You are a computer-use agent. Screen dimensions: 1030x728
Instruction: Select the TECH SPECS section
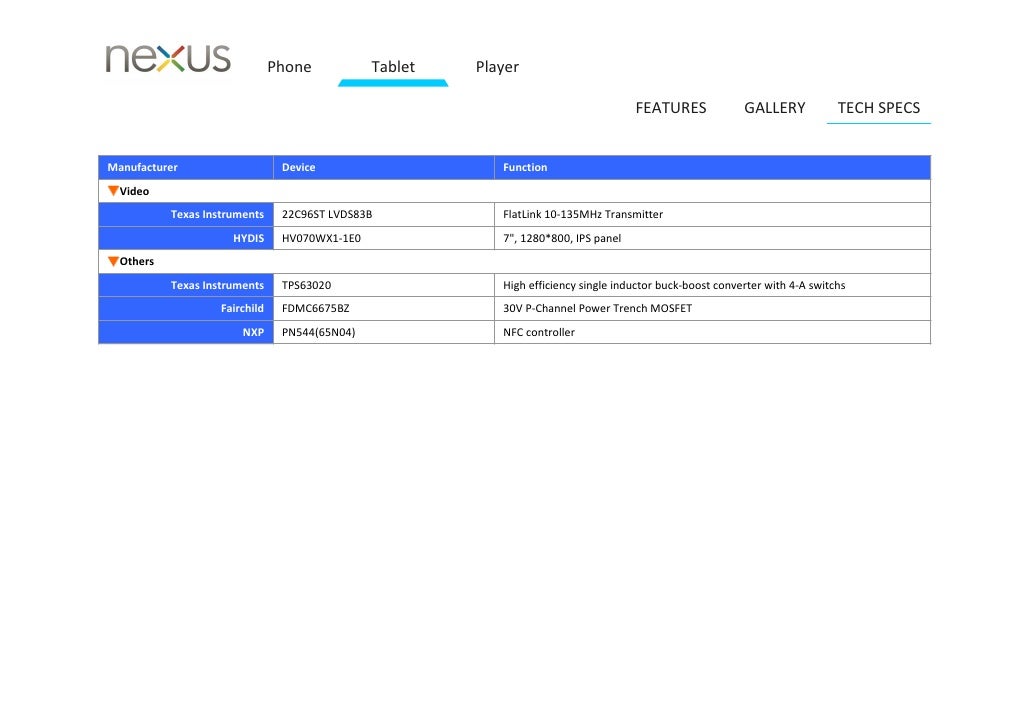(879, 108)
